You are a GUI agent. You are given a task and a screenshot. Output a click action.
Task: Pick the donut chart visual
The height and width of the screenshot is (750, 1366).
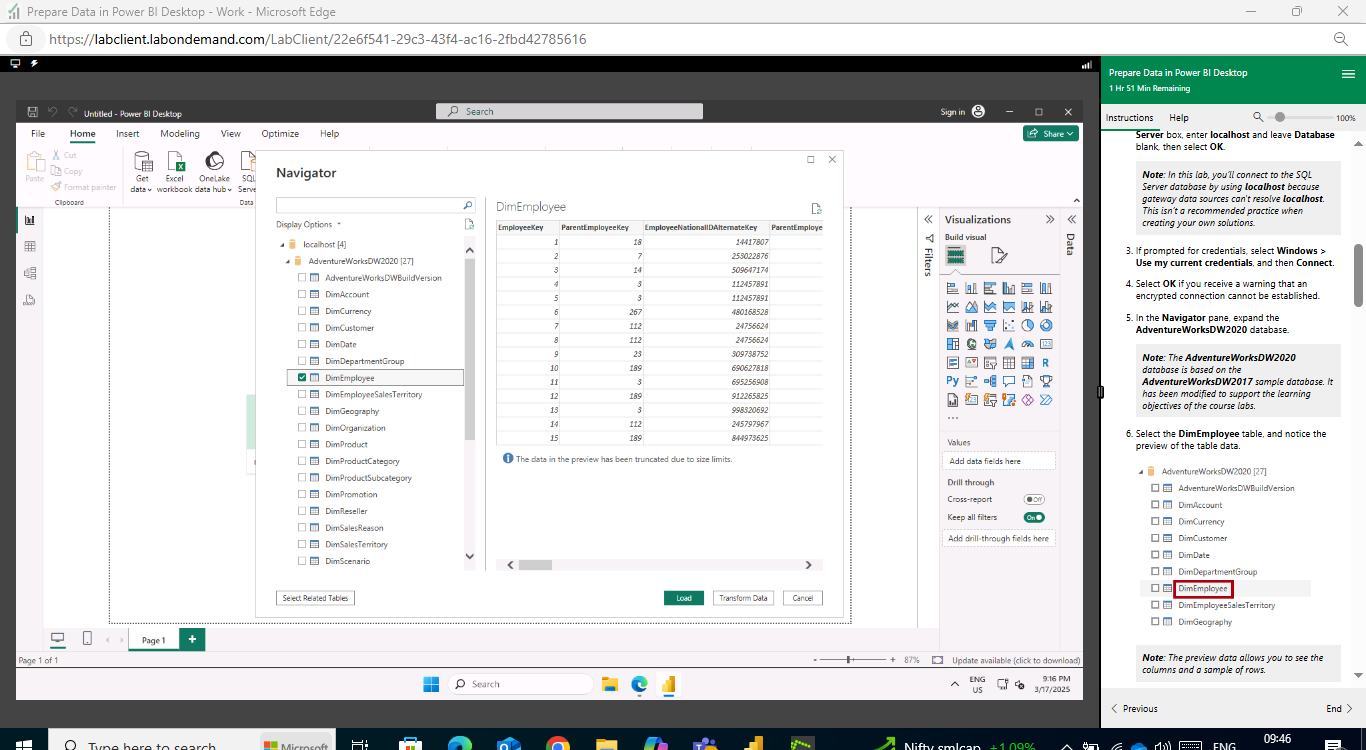pos(1046,326)
